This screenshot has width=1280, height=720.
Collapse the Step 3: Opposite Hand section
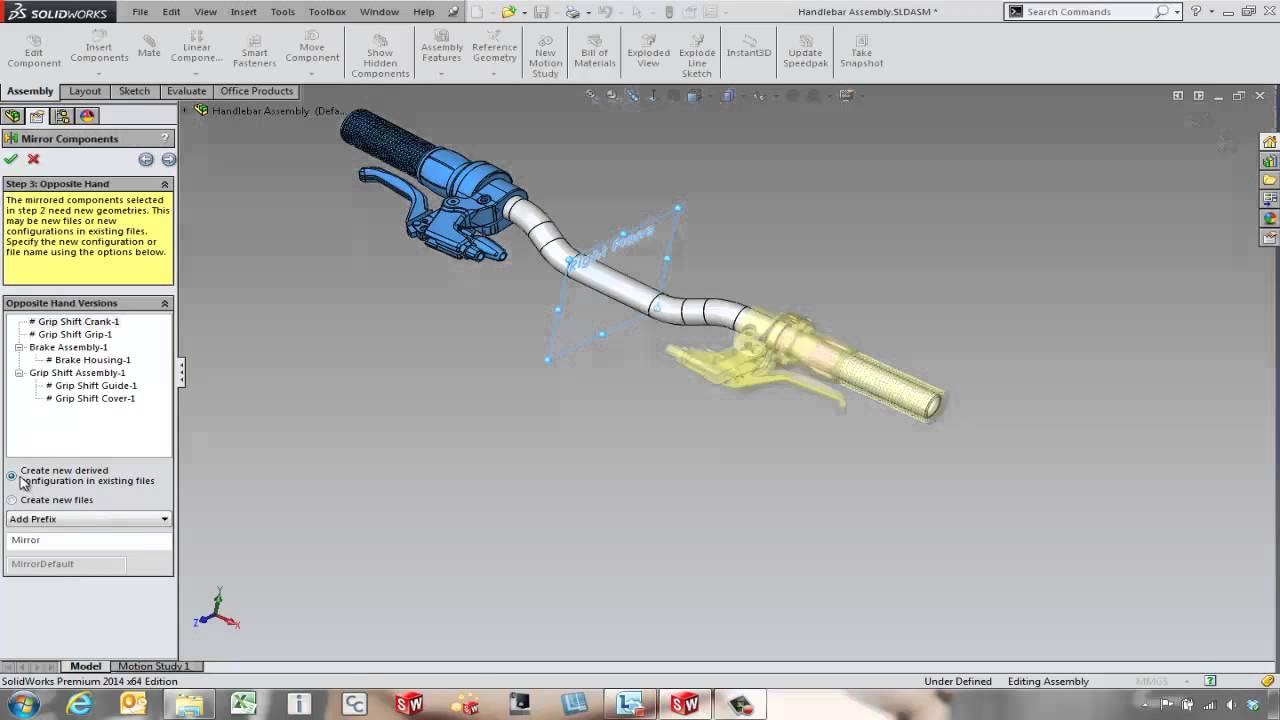click(x=165, y=184)
